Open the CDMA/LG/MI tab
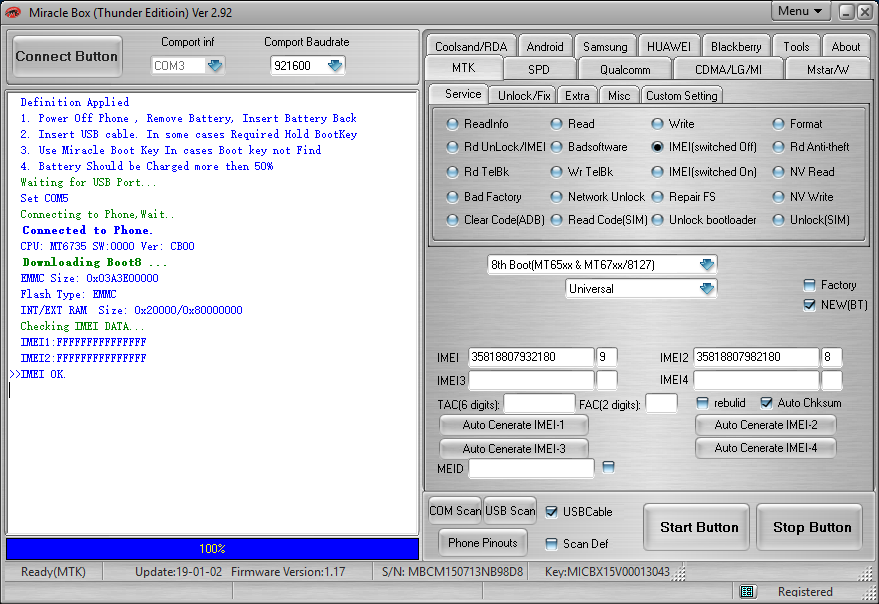This screenshot has width=879, height=604. (728, 70)
